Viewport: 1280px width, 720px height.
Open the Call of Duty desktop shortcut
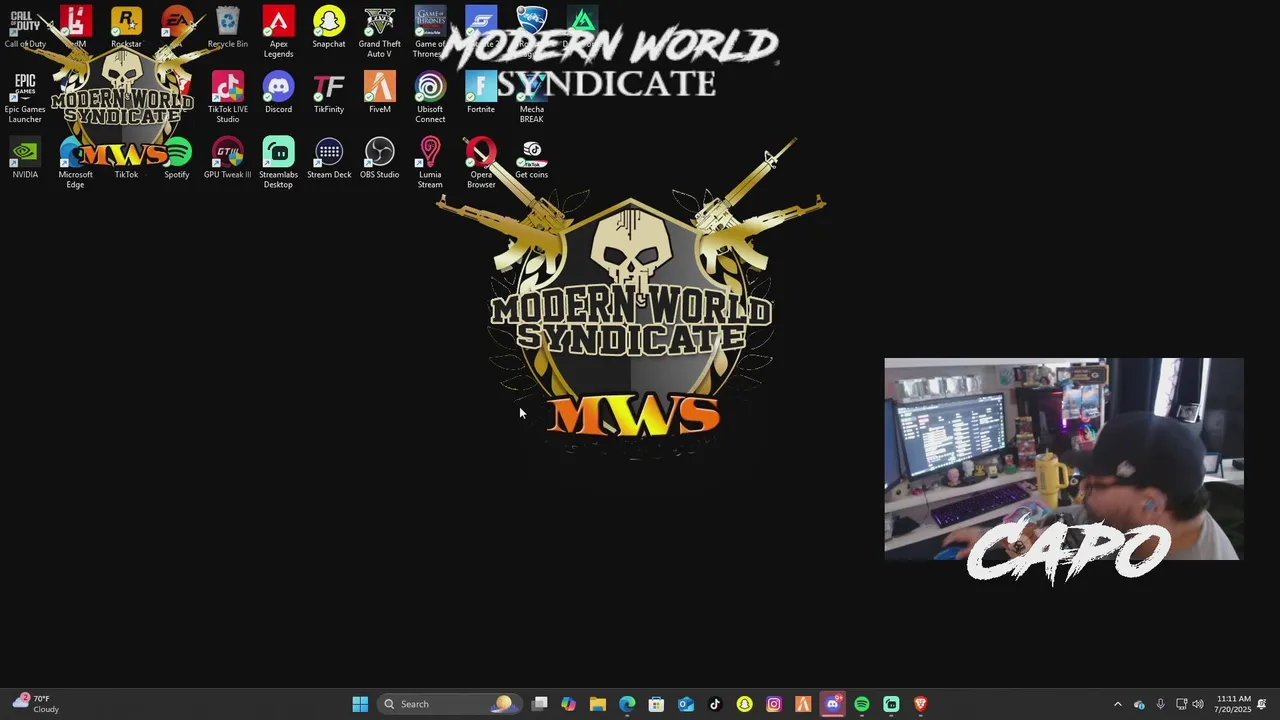pyautogui.click(x=25, y=28)
